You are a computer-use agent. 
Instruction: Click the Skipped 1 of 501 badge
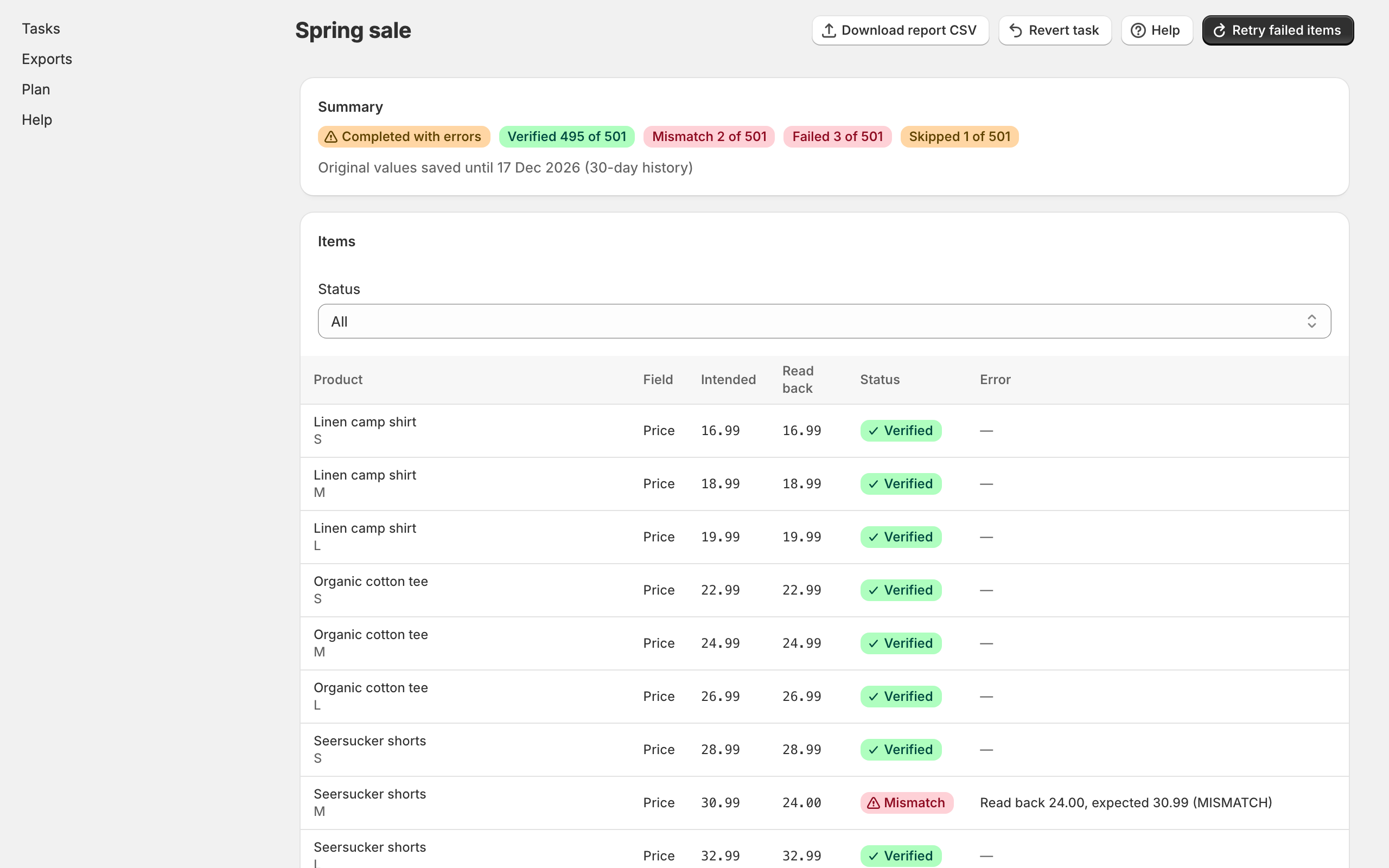[x=959, y=137]
